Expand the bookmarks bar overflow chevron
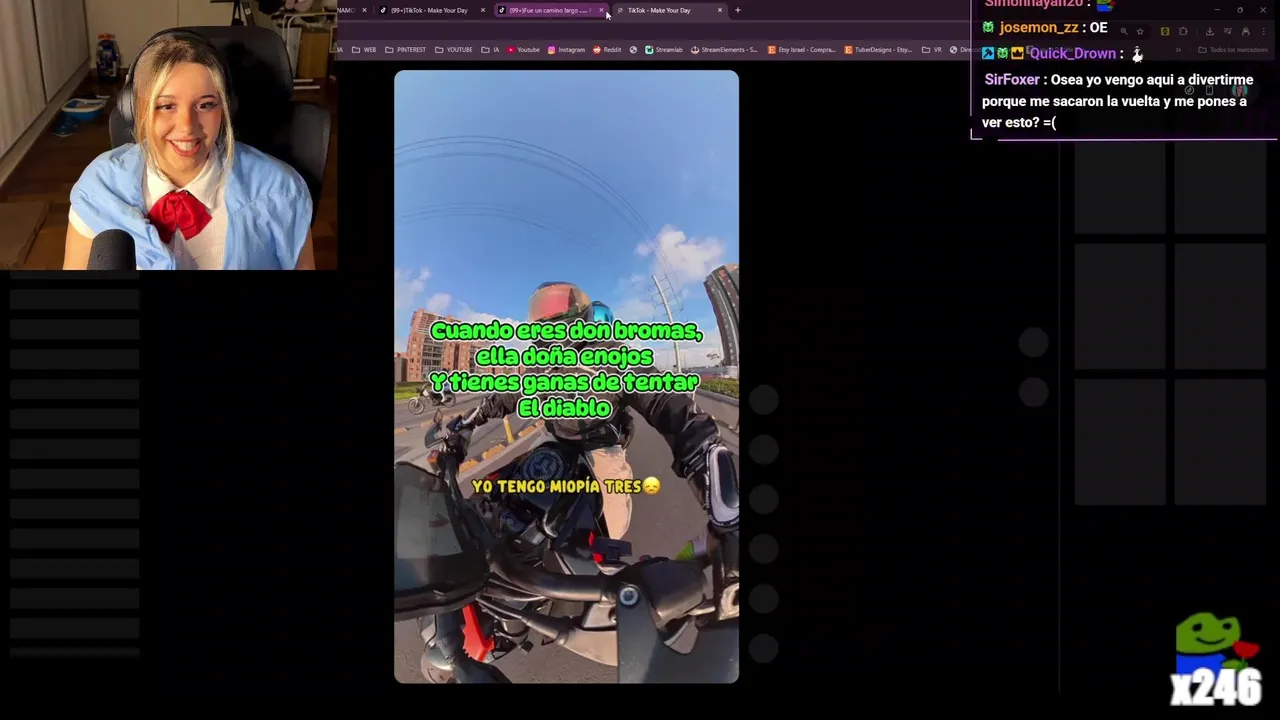The image size is (1280, 720). coord(1178,50)
